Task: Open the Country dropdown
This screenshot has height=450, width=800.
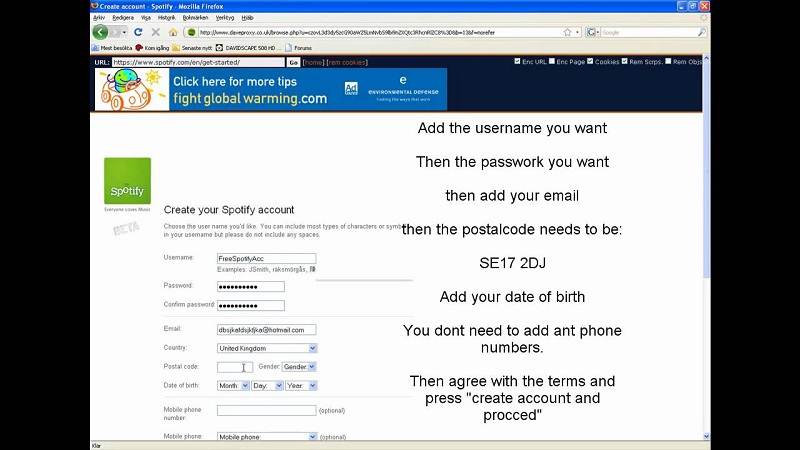Action: [267, 348]
